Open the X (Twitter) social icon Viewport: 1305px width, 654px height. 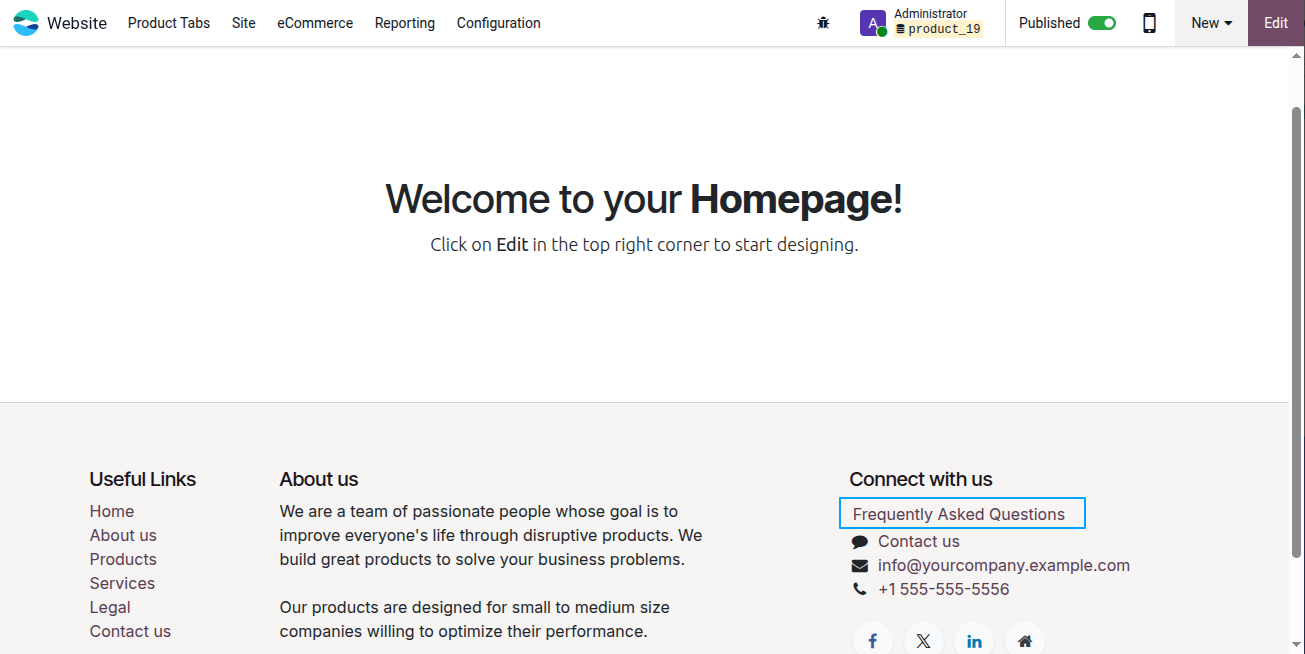[923, 641]
